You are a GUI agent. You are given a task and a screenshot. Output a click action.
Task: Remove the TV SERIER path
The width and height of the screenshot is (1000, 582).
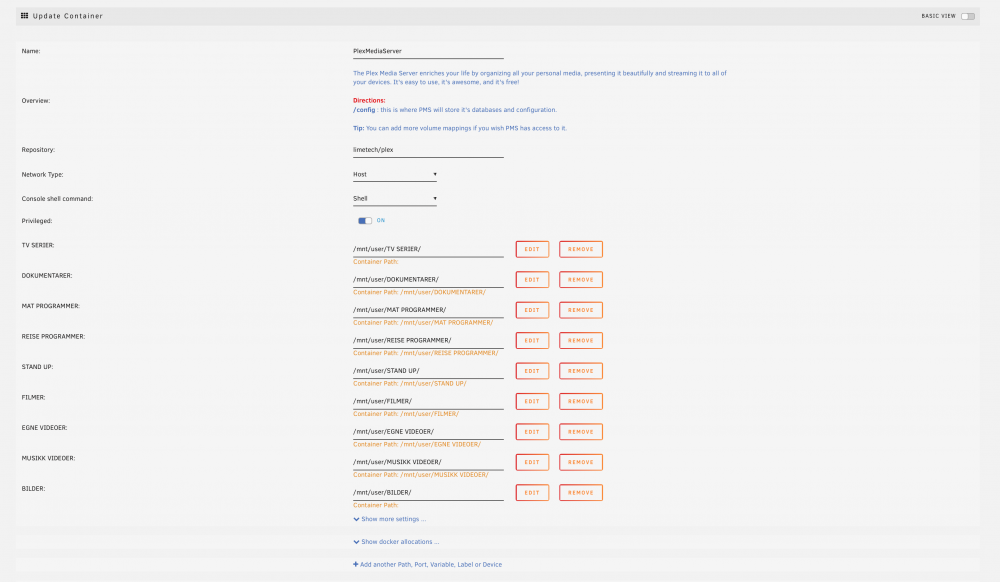click(580, 249)
